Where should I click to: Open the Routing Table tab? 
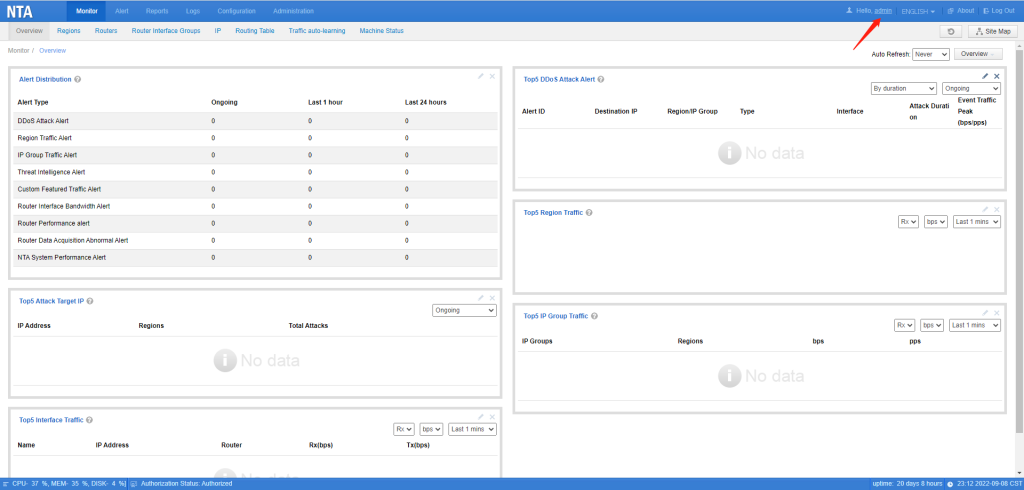pos(255,31)
